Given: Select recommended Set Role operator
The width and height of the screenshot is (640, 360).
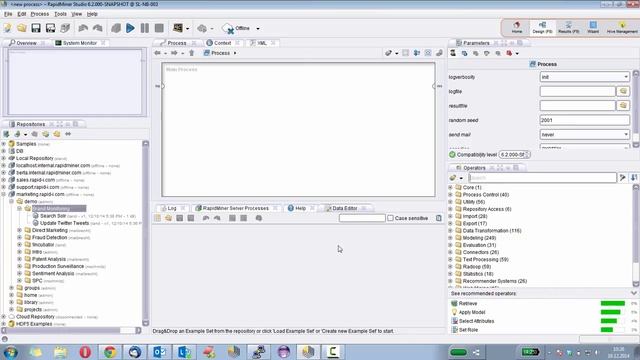Looking at the screenshot, I should (468, 330).
